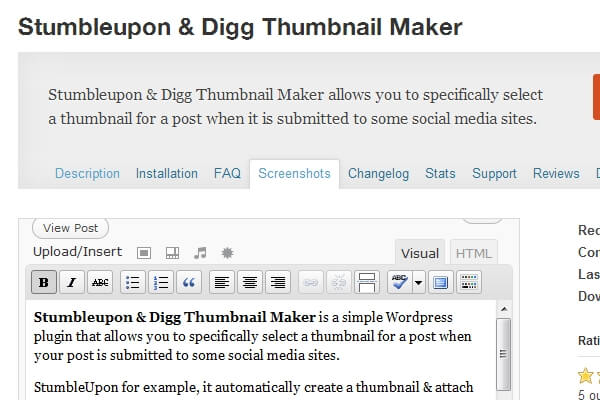Image resolution: width=600 pixels, height=400 pixels.
Task: Align text center
Action: click(x=250, y=282)
